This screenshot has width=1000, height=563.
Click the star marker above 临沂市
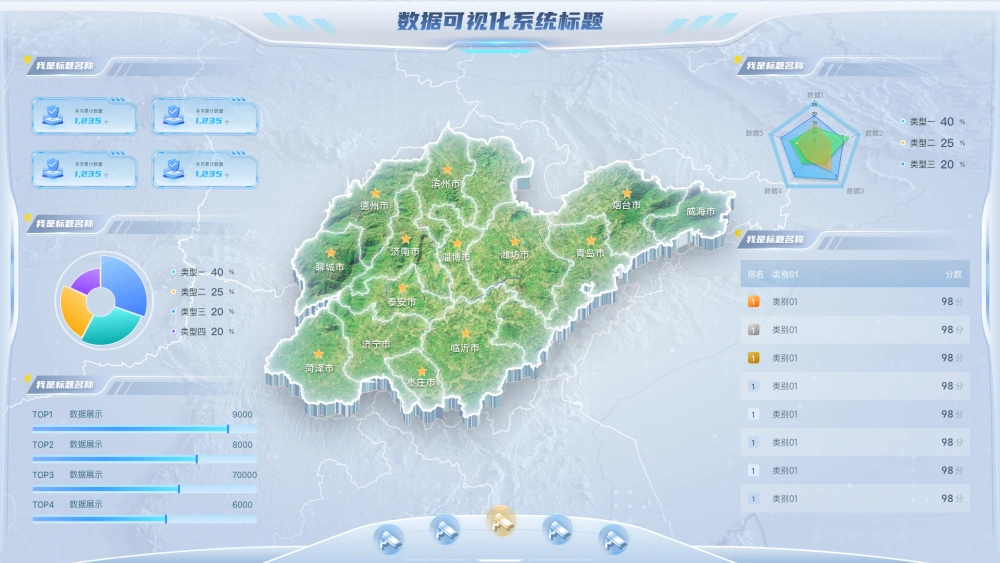465,334
